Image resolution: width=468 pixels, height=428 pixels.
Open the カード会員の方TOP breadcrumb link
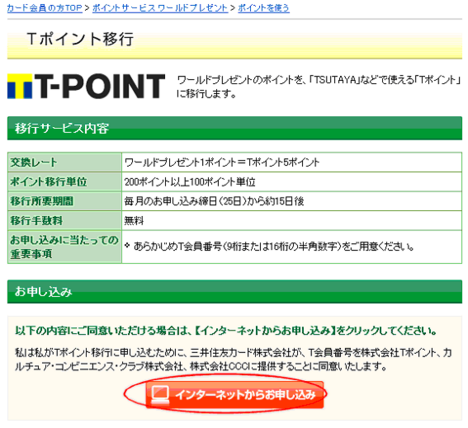point(44,8)
